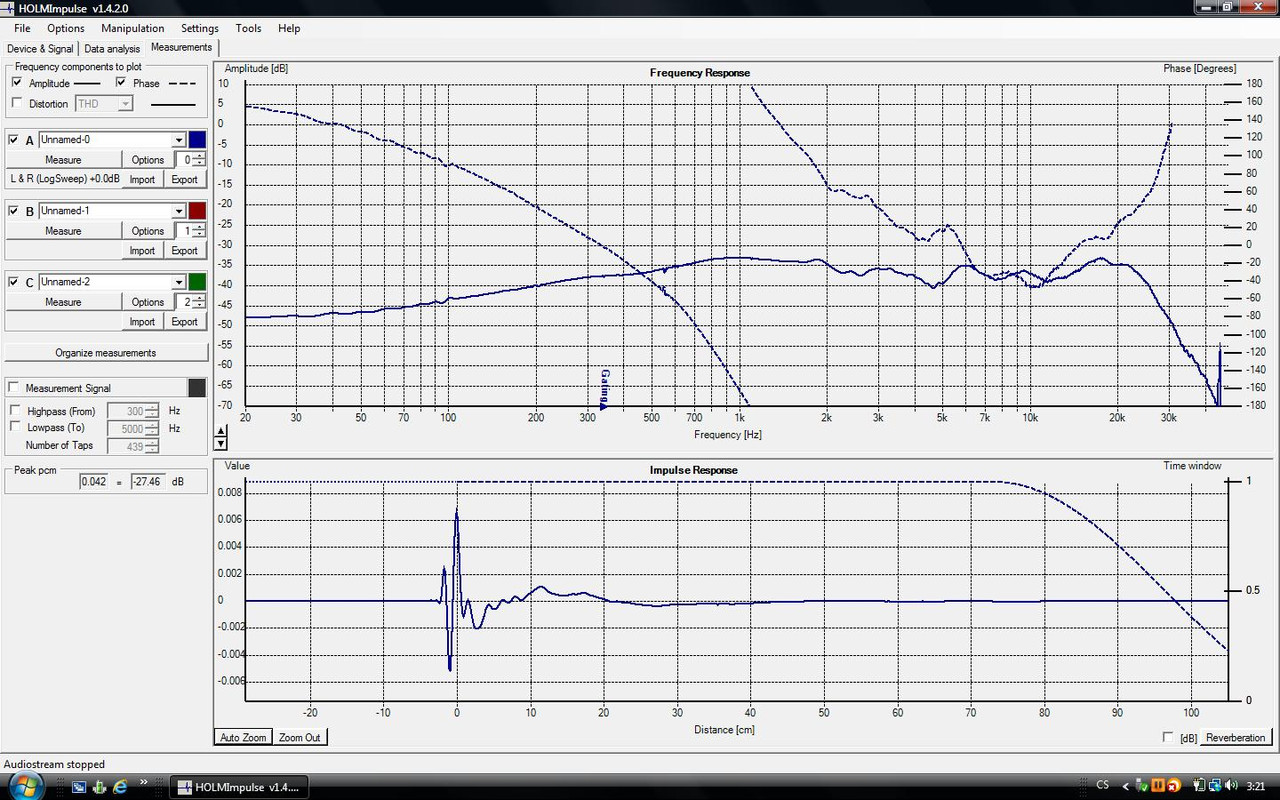Increase slot C number stepper
The width and height of the screenshot is (1280, 800).
pos(199,298)
